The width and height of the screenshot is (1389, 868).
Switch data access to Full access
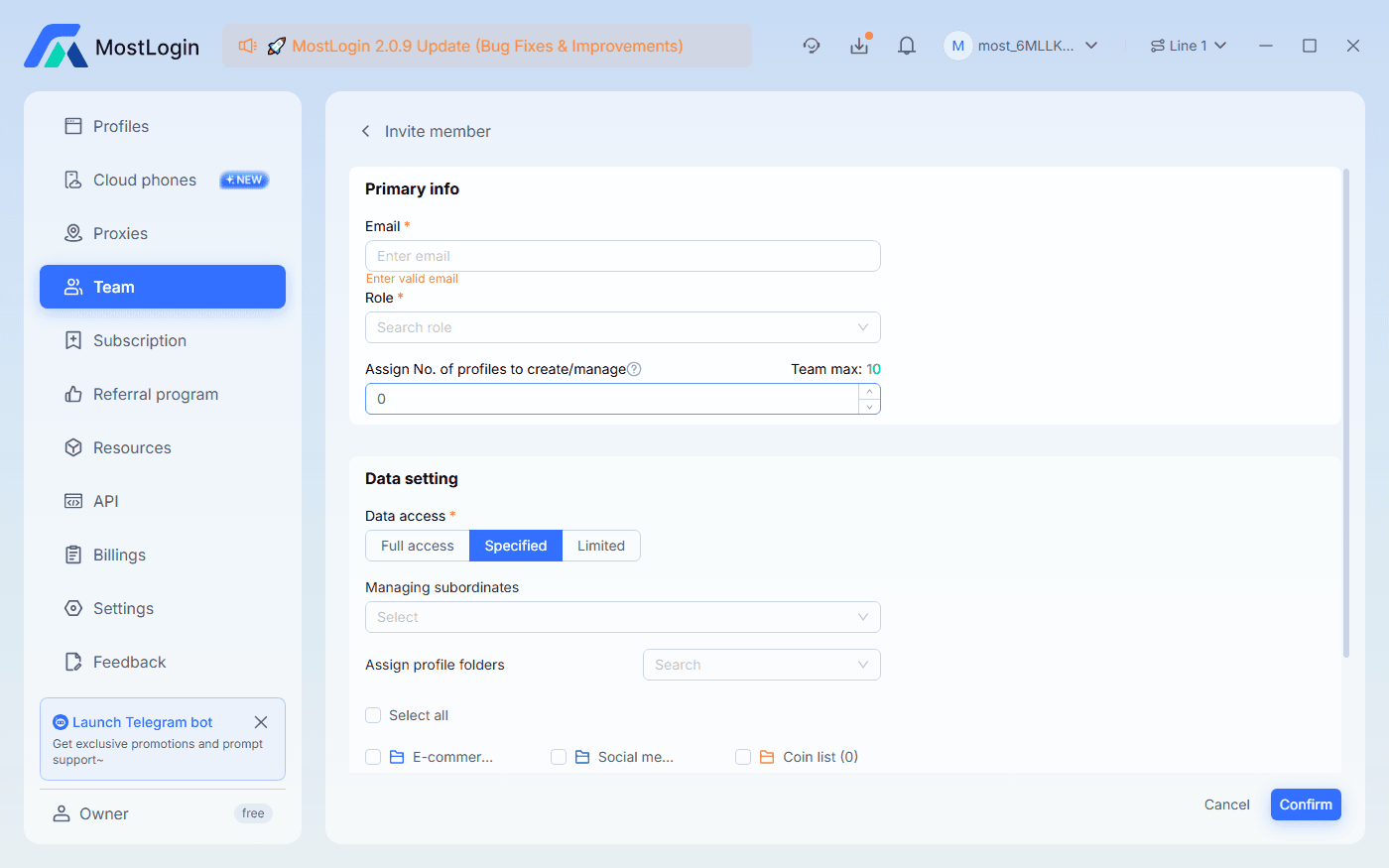[417, 545]
